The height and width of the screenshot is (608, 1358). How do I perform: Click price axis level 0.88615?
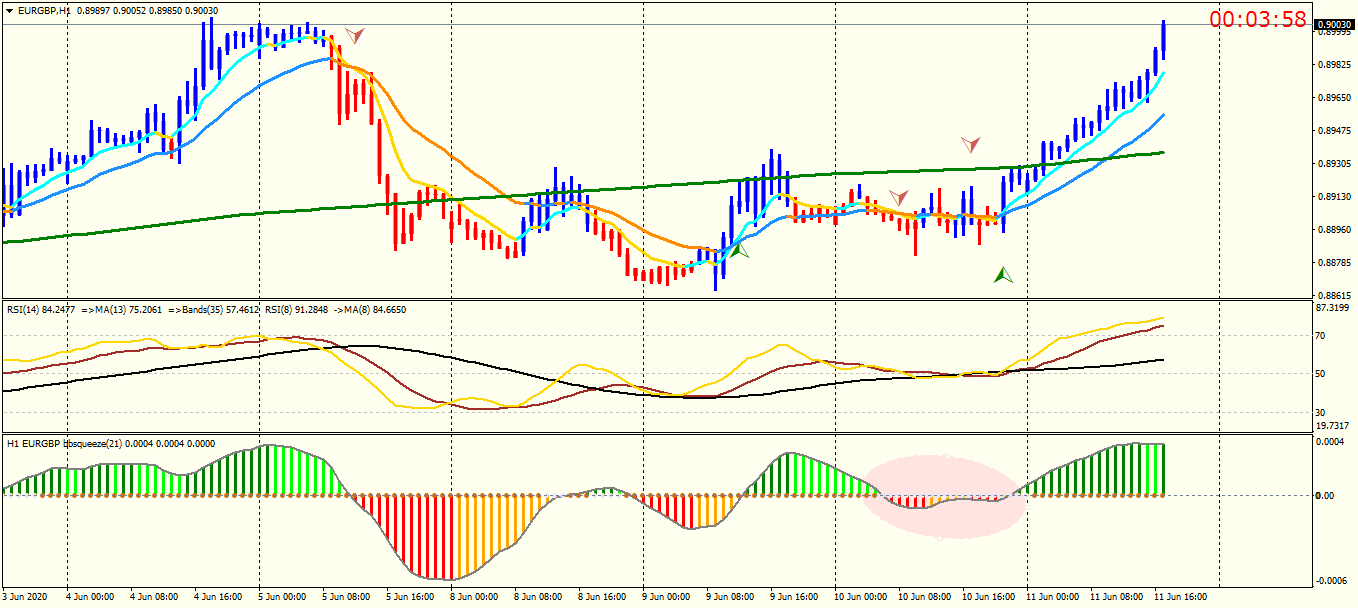pyautogui.click(x=1334, y=296)
